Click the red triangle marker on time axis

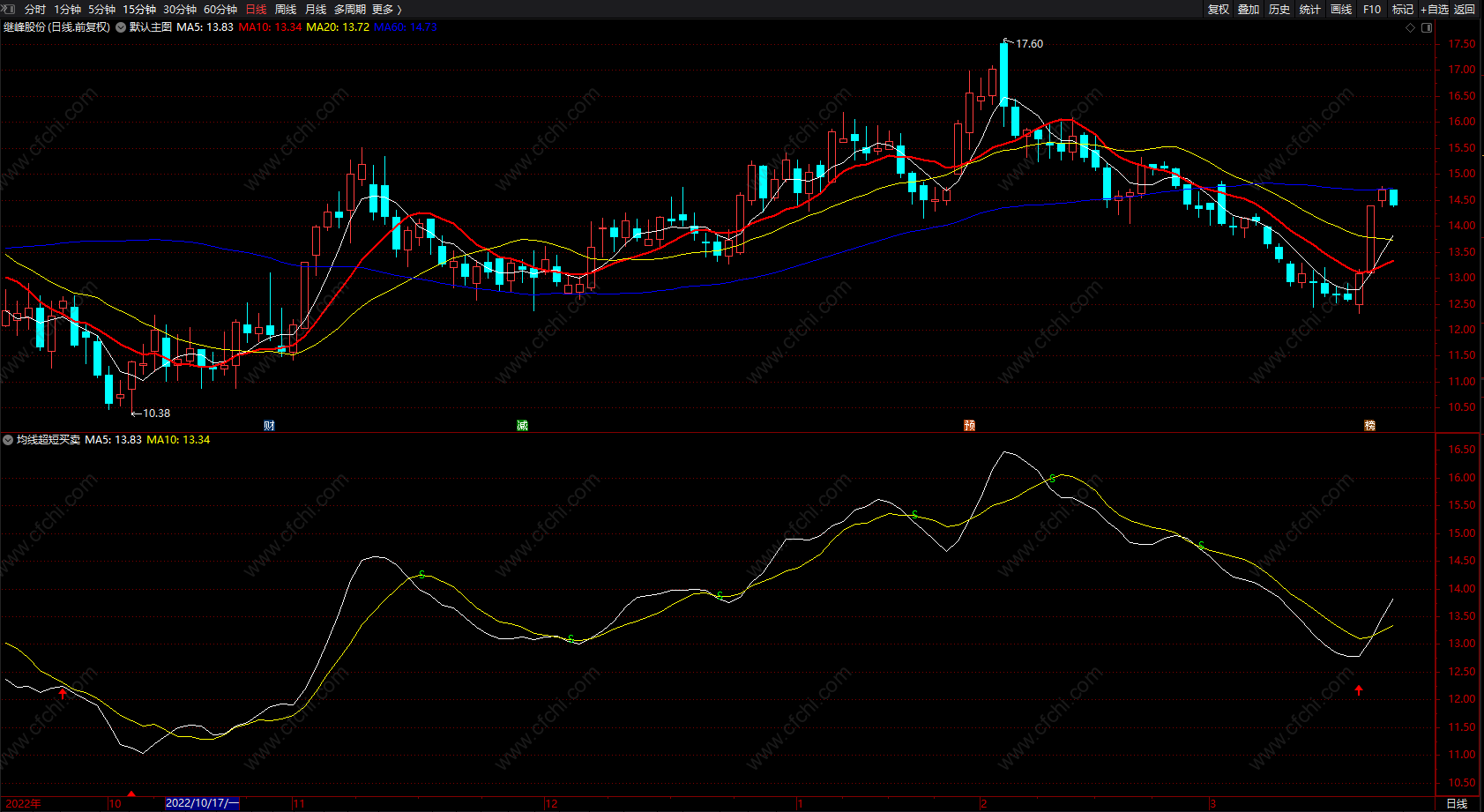tap(131, 793)
